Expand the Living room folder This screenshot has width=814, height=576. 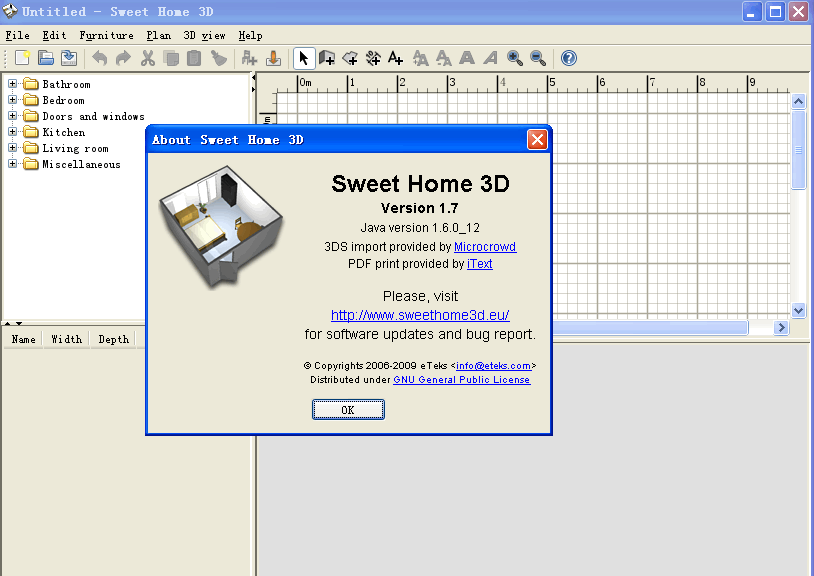pos(12,148)
